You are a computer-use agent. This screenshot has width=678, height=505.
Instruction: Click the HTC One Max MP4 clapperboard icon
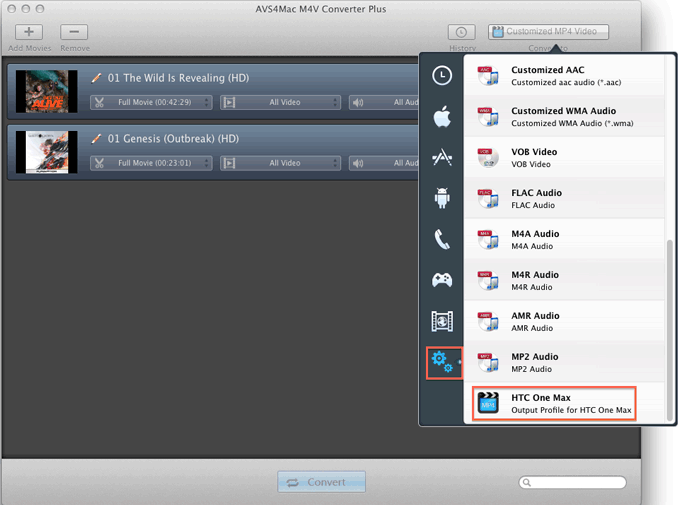[x=488, y=403]
